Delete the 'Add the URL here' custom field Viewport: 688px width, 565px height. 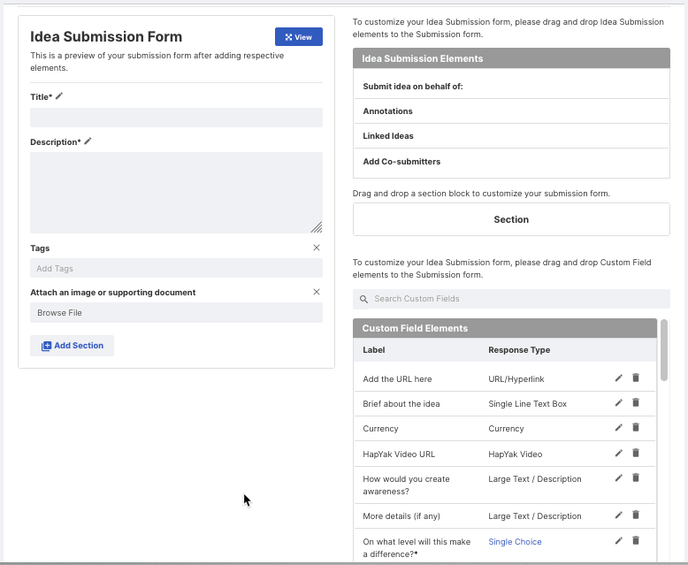[x=635, y=378]
